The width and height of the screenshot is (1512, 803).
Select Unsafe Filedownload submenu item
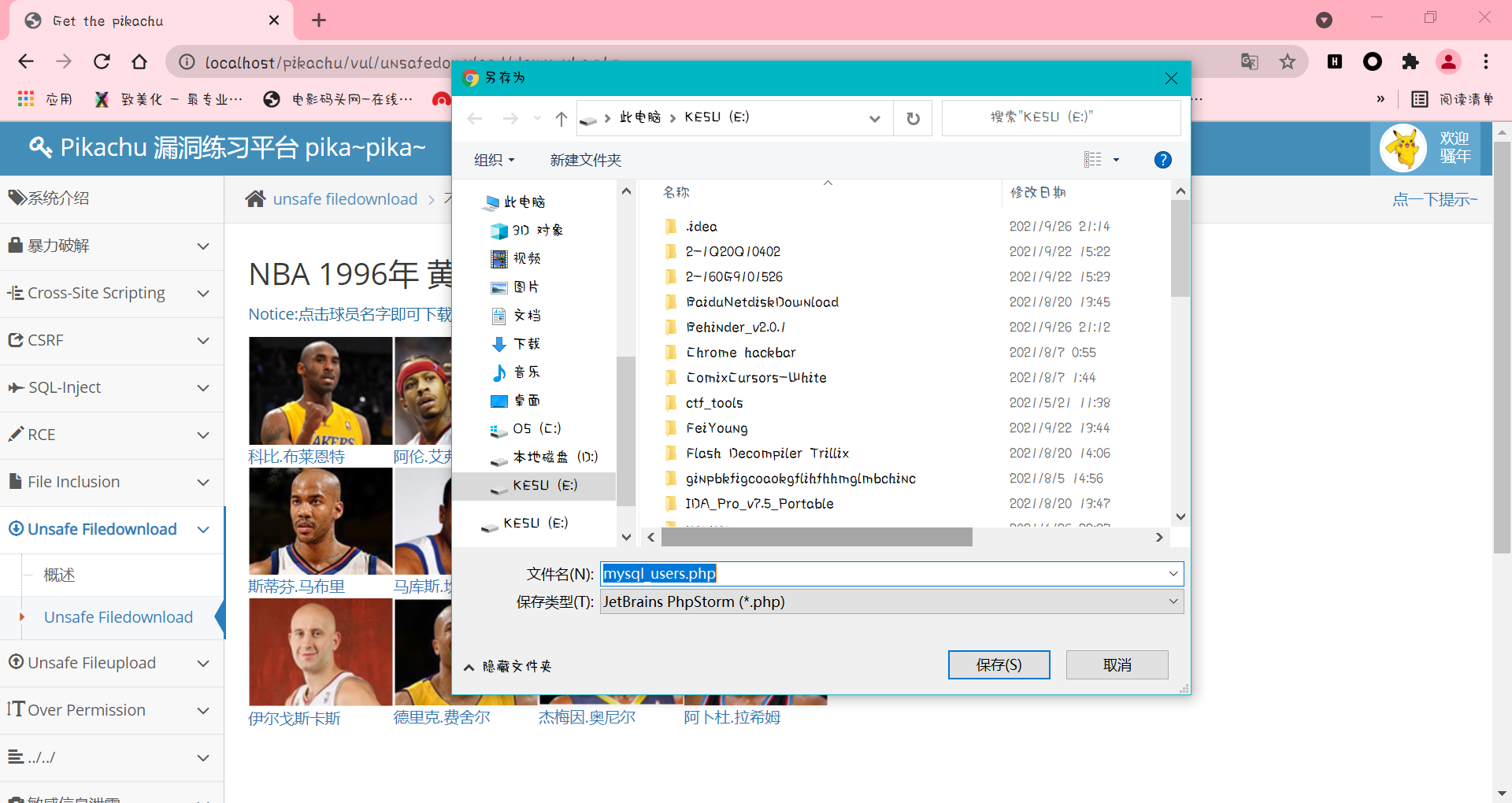(118, 617)
